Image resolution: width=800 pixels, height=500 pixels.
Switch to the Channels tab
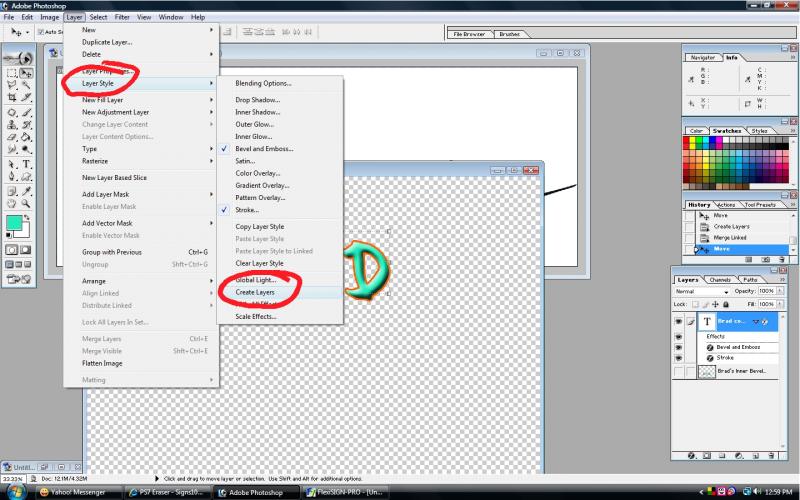pyautogui.click(x=720, y=280)
